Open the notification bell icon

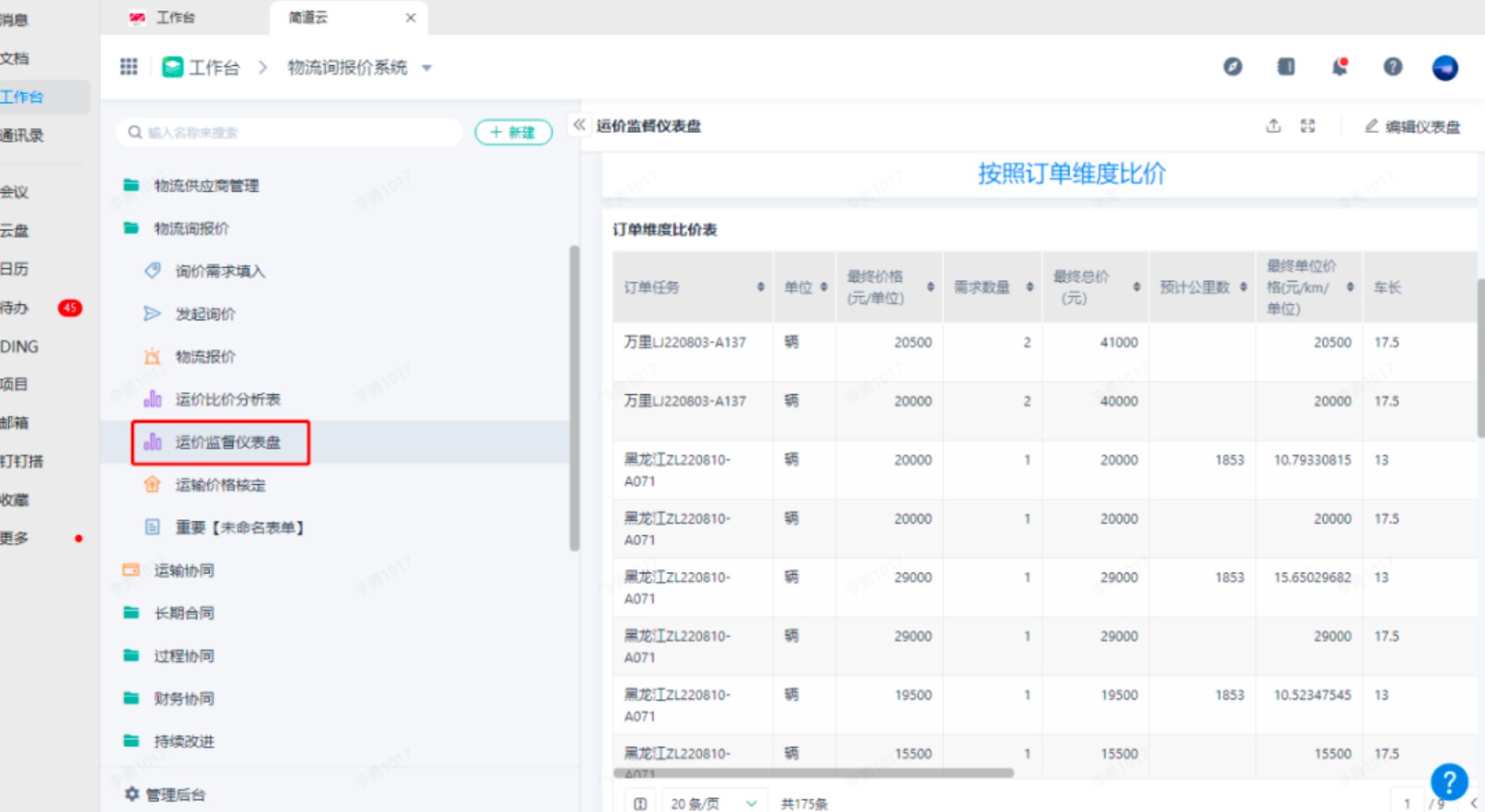(1338, 67)
